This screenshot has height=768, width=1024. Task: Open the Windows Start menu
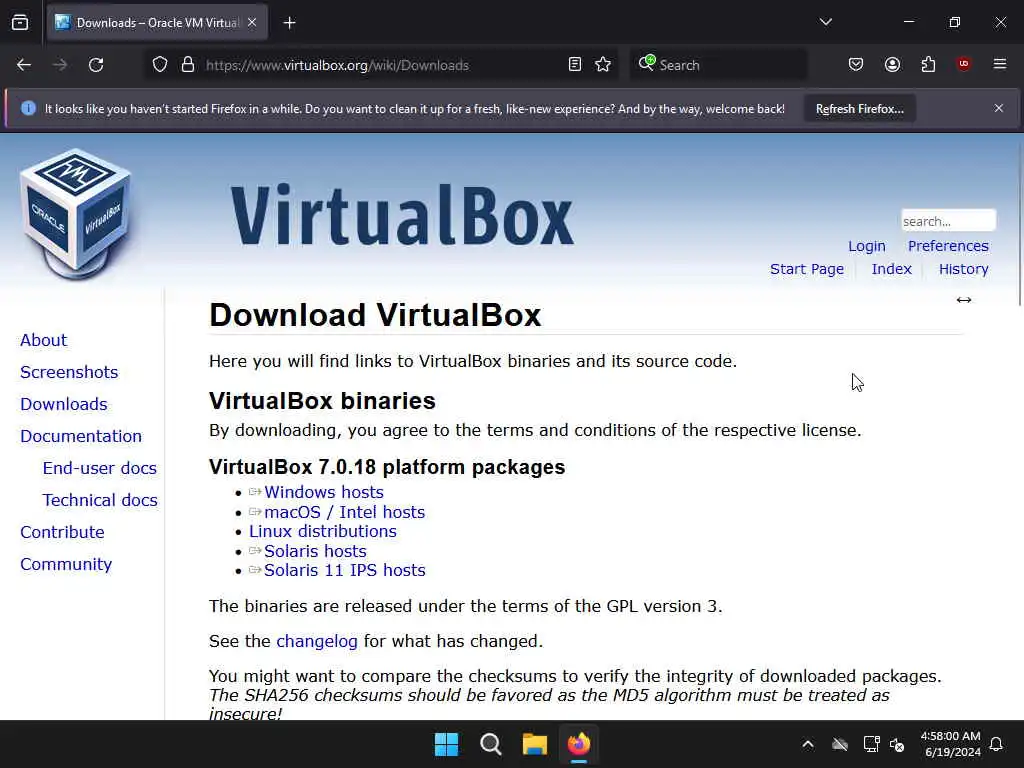(447, 744)
